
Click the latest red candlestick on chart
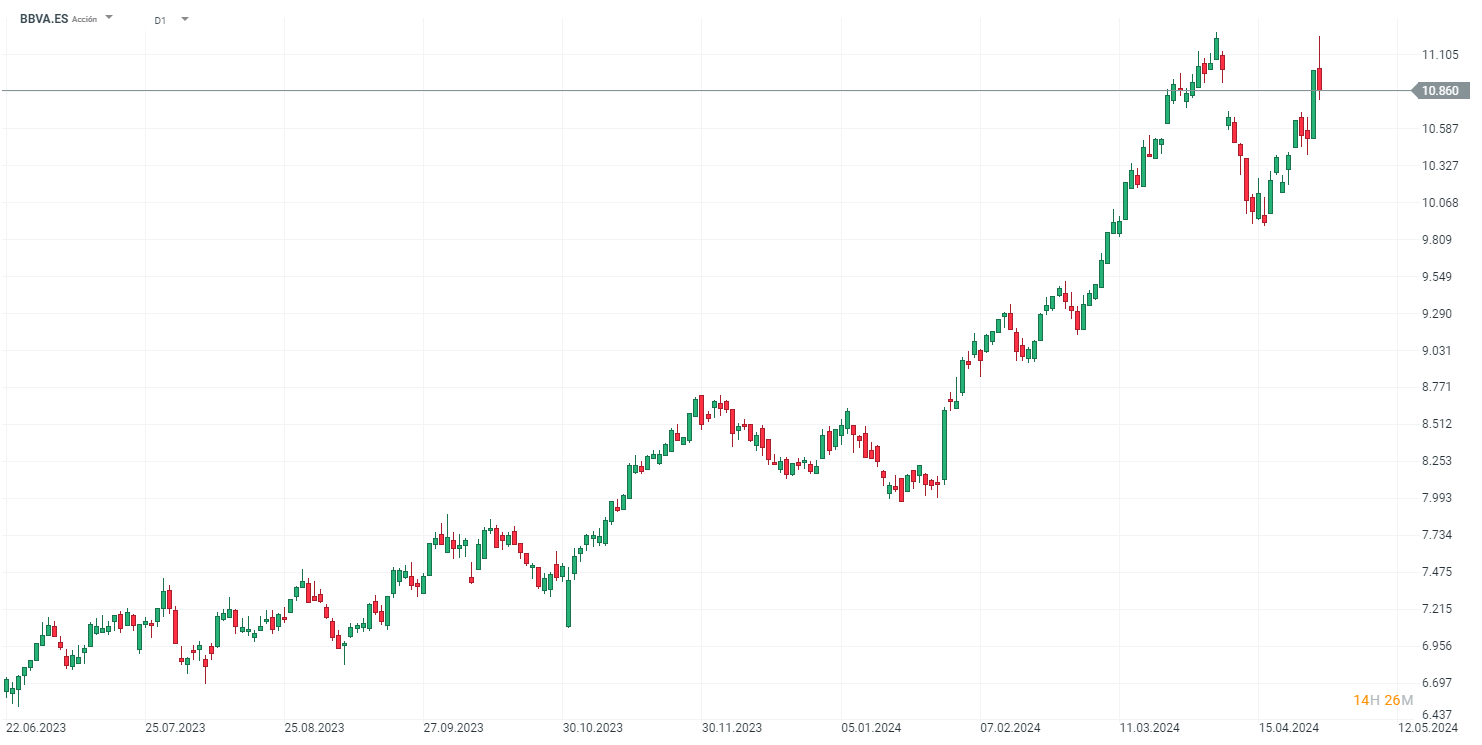1320,79
